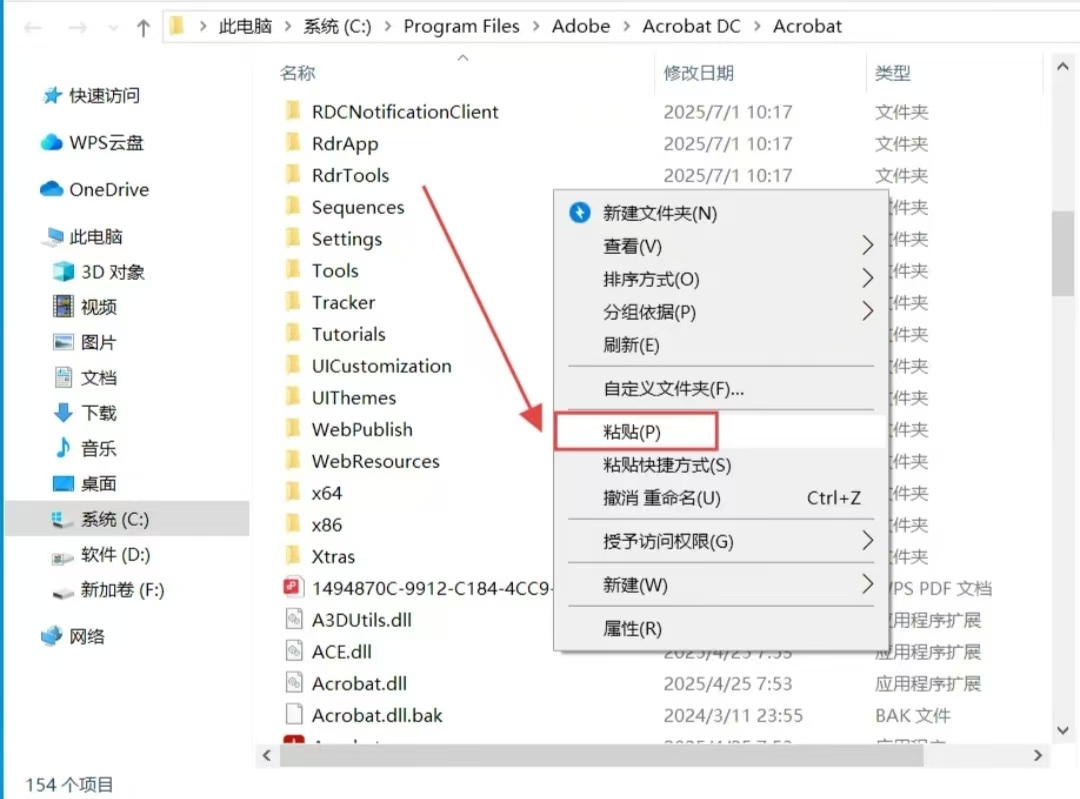The width and height of the screenshot is (1080, 799).
Task: Open 下载 download arrow icon
Action: (x=63, y=413)
